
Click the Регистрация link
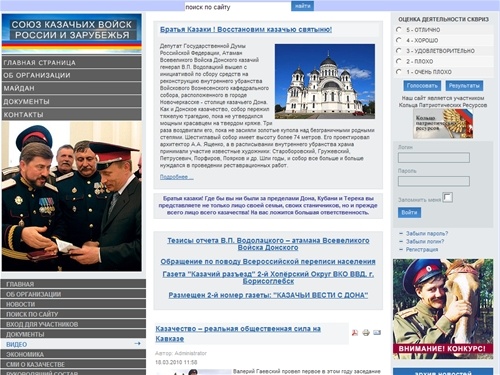pos(422,249)
